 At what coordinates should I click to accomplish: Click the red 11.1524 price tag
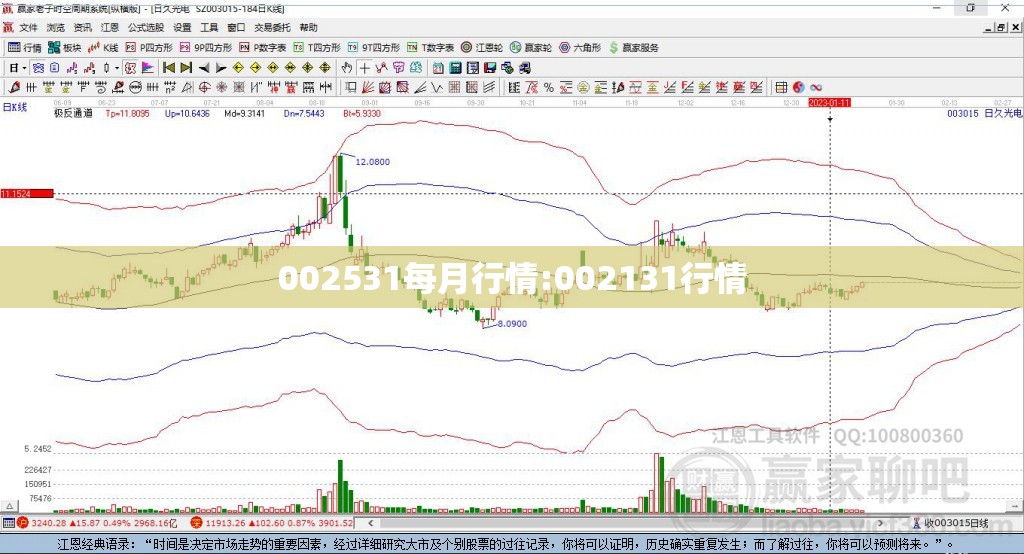point(27,193)
